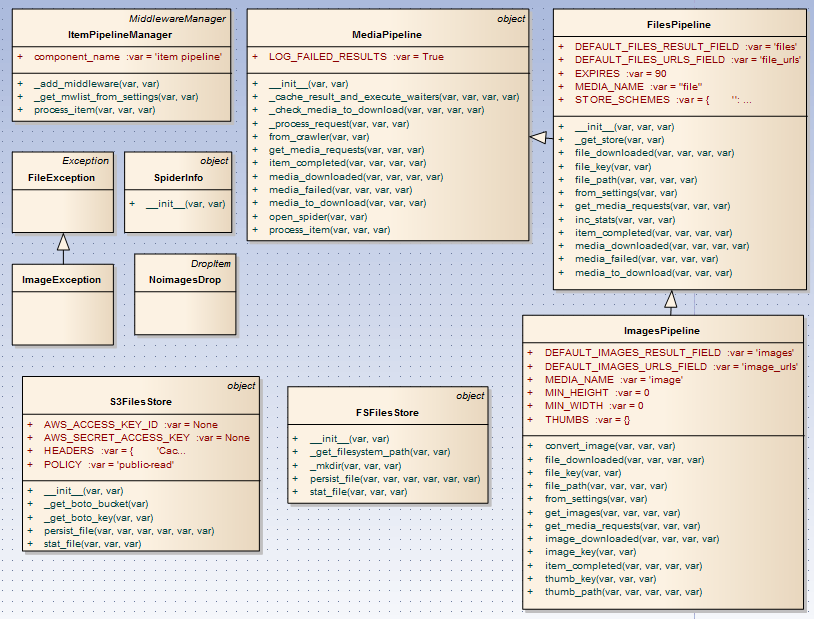The height and width of the screenshot is (619, 814).
Task: Select the MediaPipeline class header
Action: pyautogui.click(x=386, y=34)
